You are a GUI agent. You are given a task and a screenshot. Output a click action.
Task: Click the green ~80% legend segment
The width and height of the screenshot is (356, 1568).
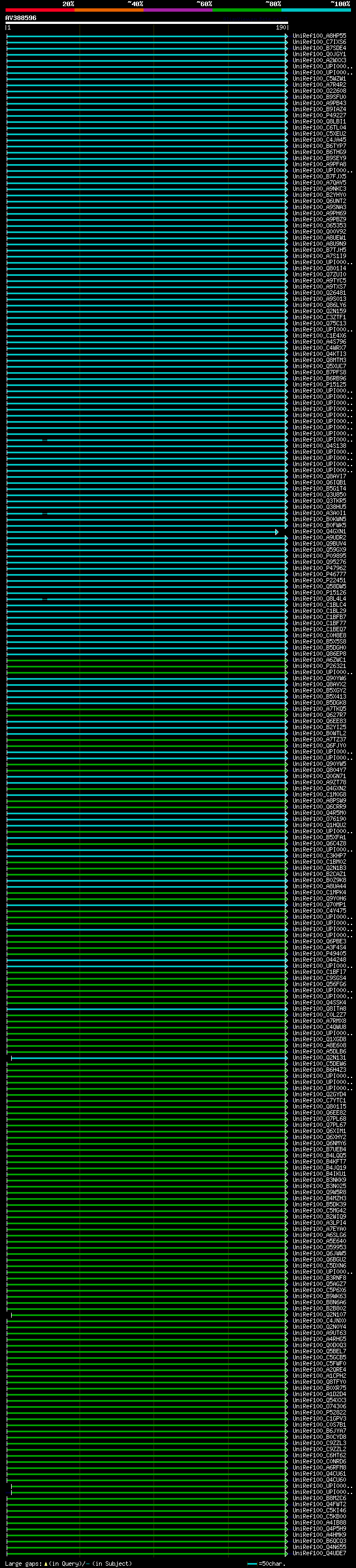[246, 10]
